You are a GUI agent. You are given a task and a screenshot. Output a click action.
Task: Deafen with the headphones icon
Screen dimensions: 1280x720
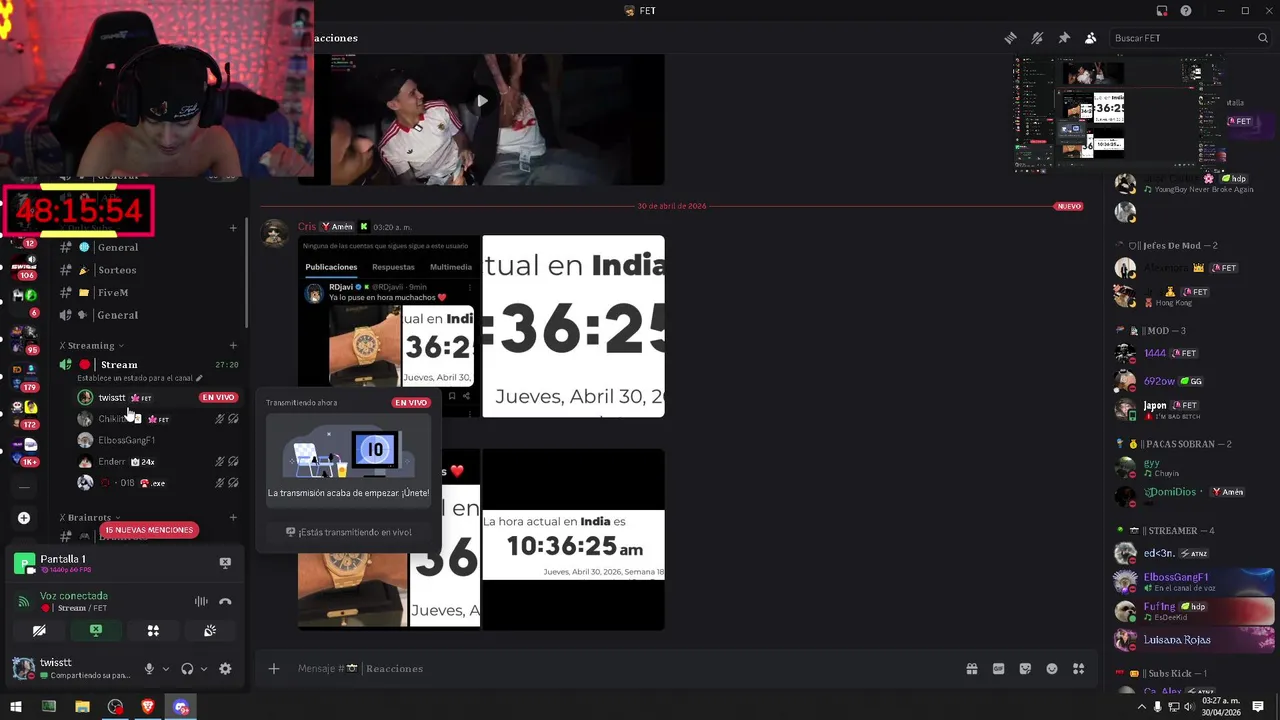tap(187, 669)
